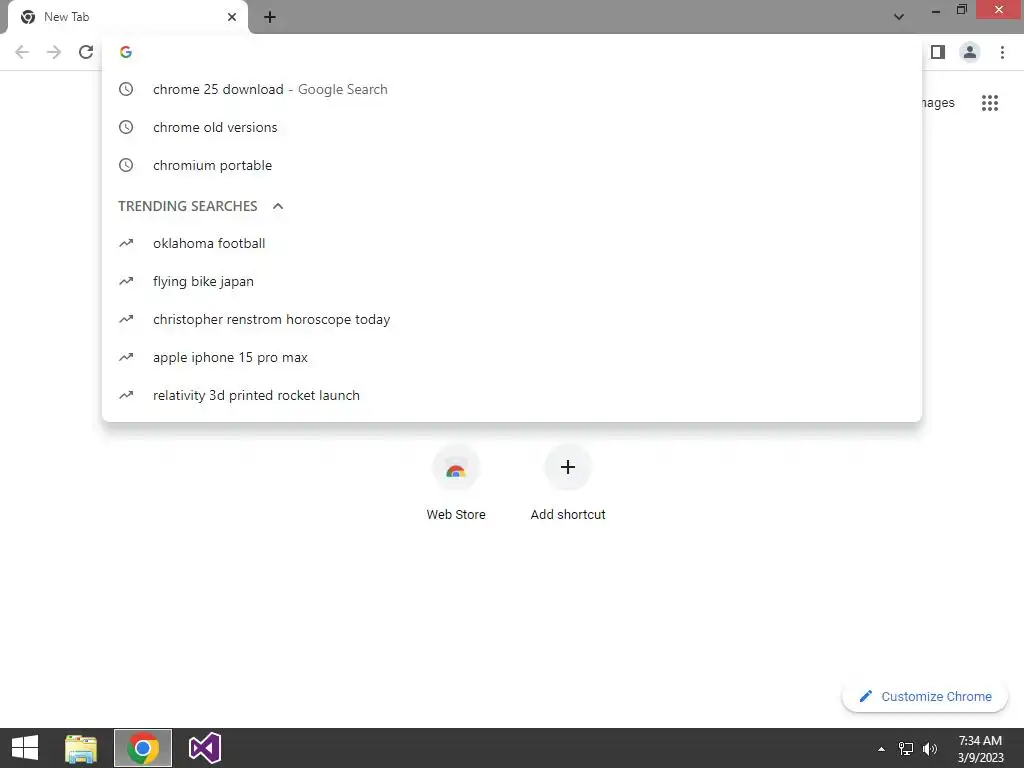Viewport: 1024px width, 768px height.
Task: Open the network tray icon
Action: pyautogui.click(x=906, y=749)
